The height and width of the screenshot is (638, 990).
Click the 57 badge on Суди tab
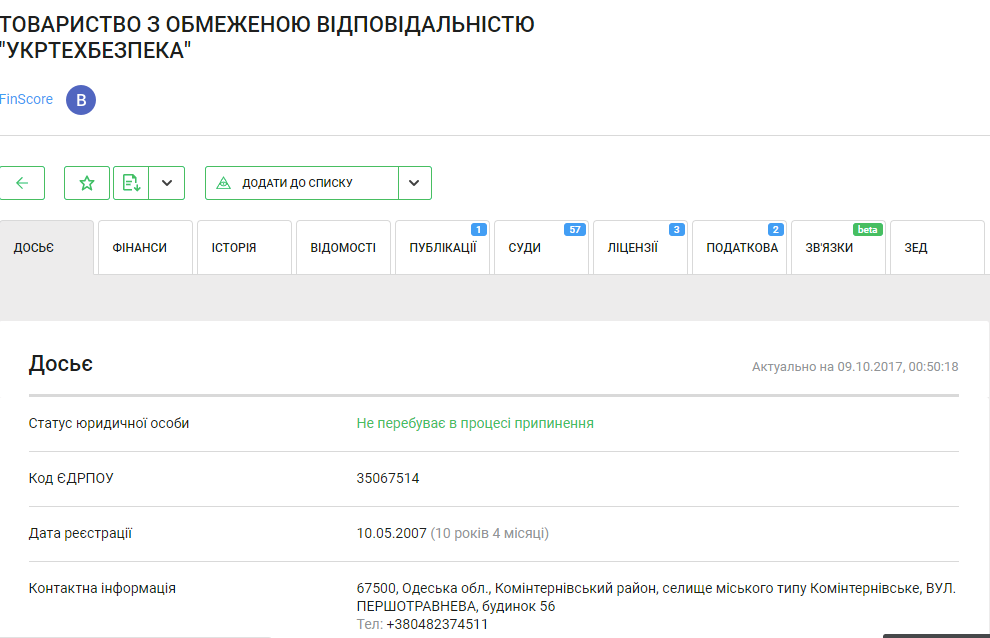tap(574, 230)
